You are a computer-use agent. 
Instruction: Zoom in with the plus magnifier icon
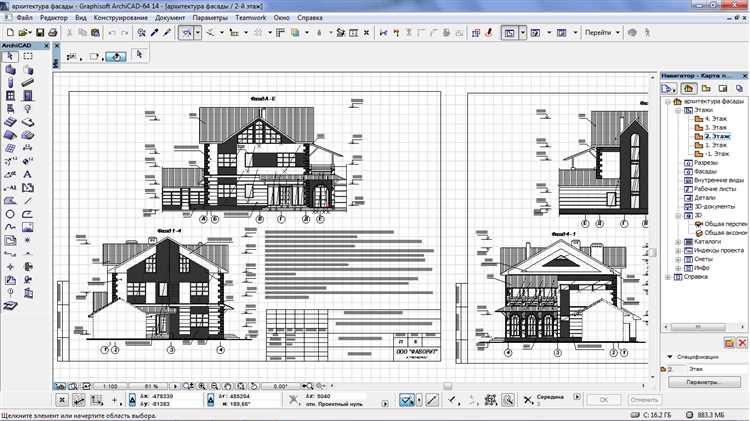pos(202,386)
